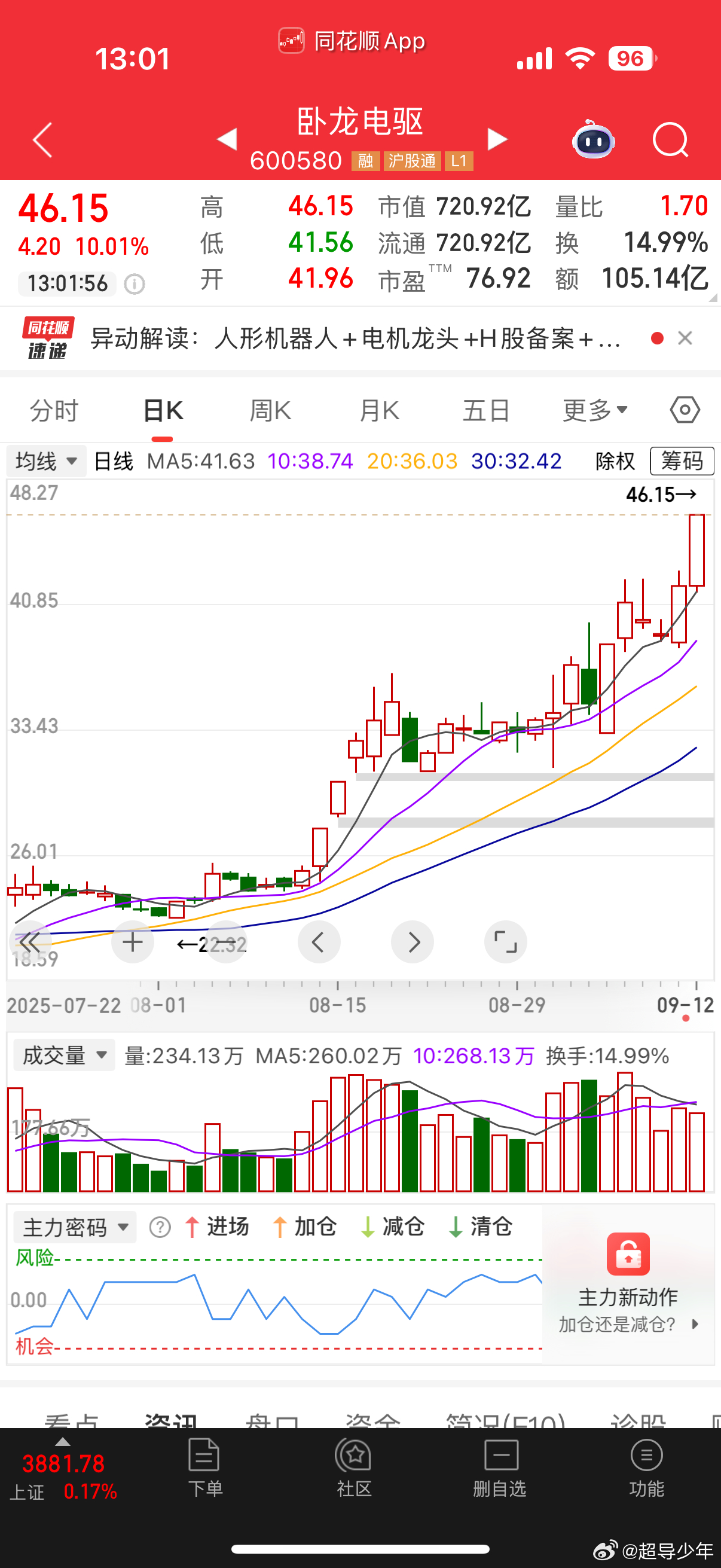Move chart one bar right
This screenshot has height=1568, width=721.
[413, 942]
